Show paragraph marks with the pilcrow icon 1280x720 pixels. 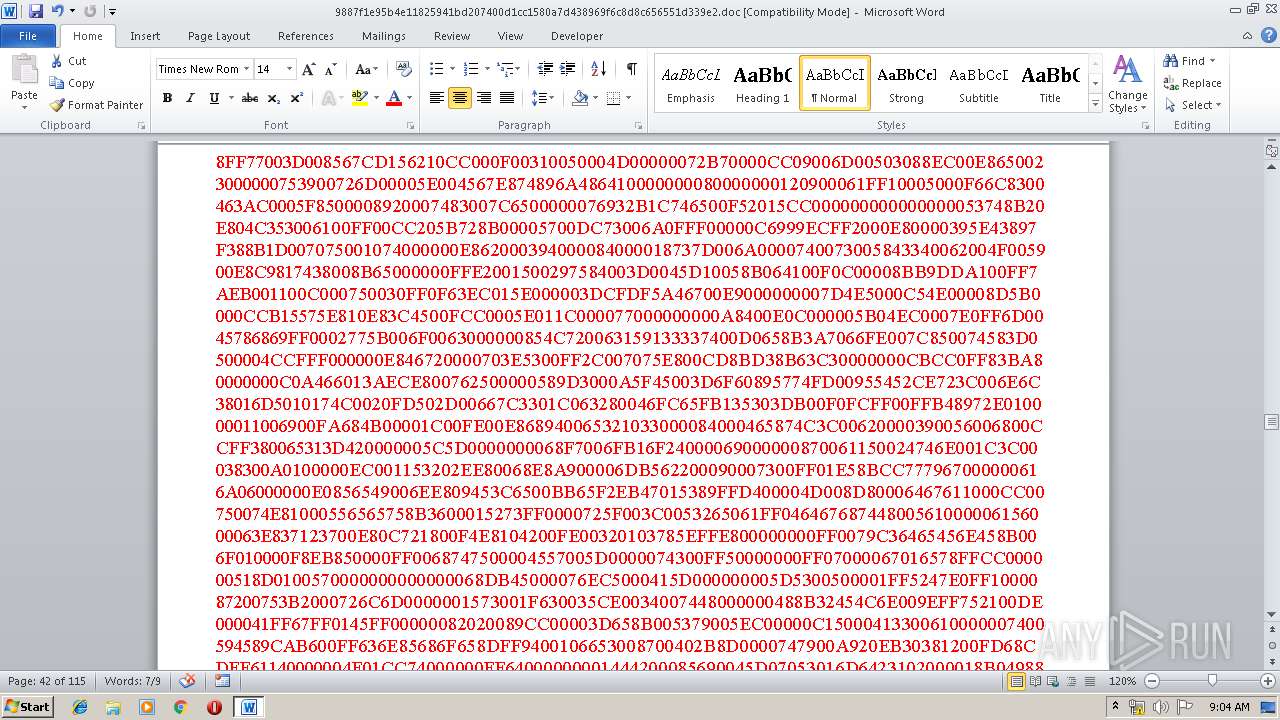pyautogui.click(x=631, y=69)
